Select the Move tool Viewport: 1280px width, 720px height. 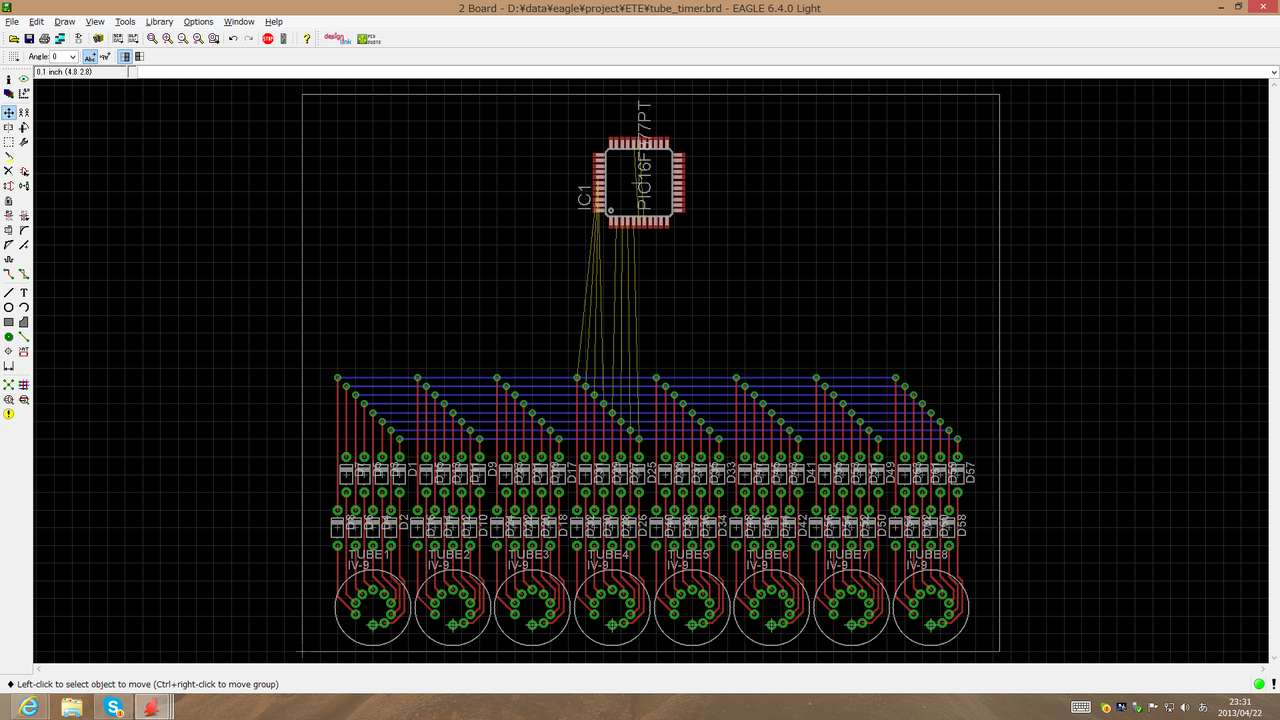(9, 113)
